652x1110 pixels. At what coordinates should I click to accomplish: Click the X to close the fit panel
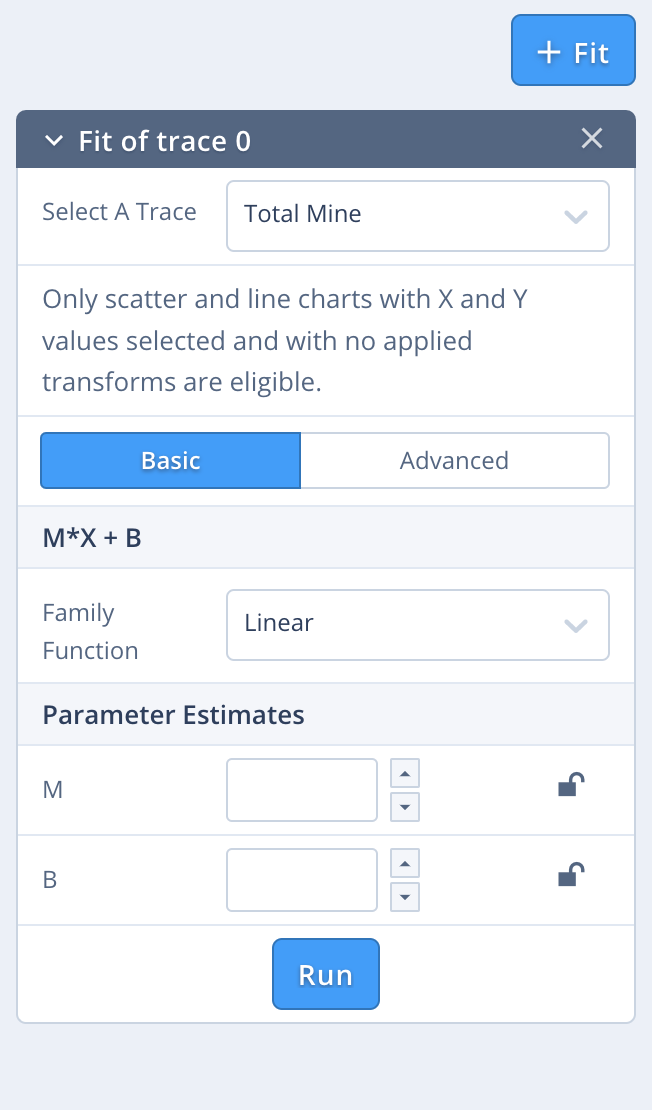592,139
